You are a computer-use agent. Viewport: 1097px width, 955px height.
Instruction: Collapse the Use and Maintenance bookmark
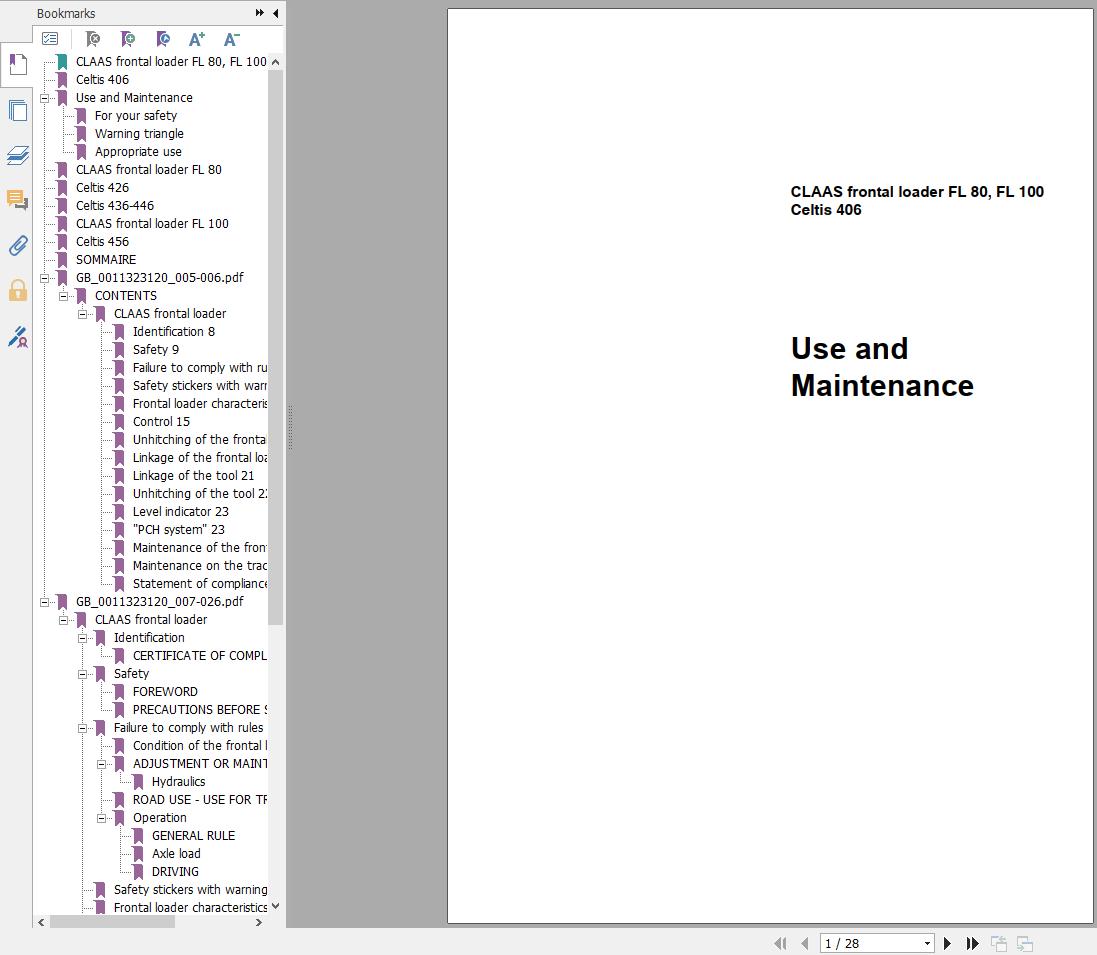click(x=45, y=98)
